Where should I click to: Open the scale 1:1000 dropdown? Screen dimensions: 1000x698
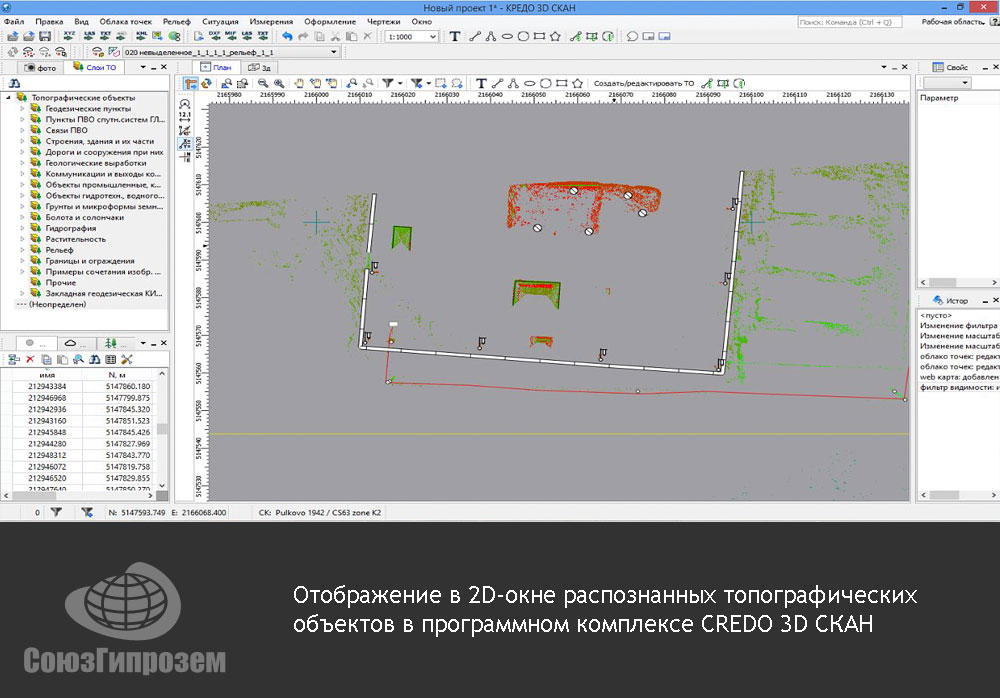pos(433,37)
